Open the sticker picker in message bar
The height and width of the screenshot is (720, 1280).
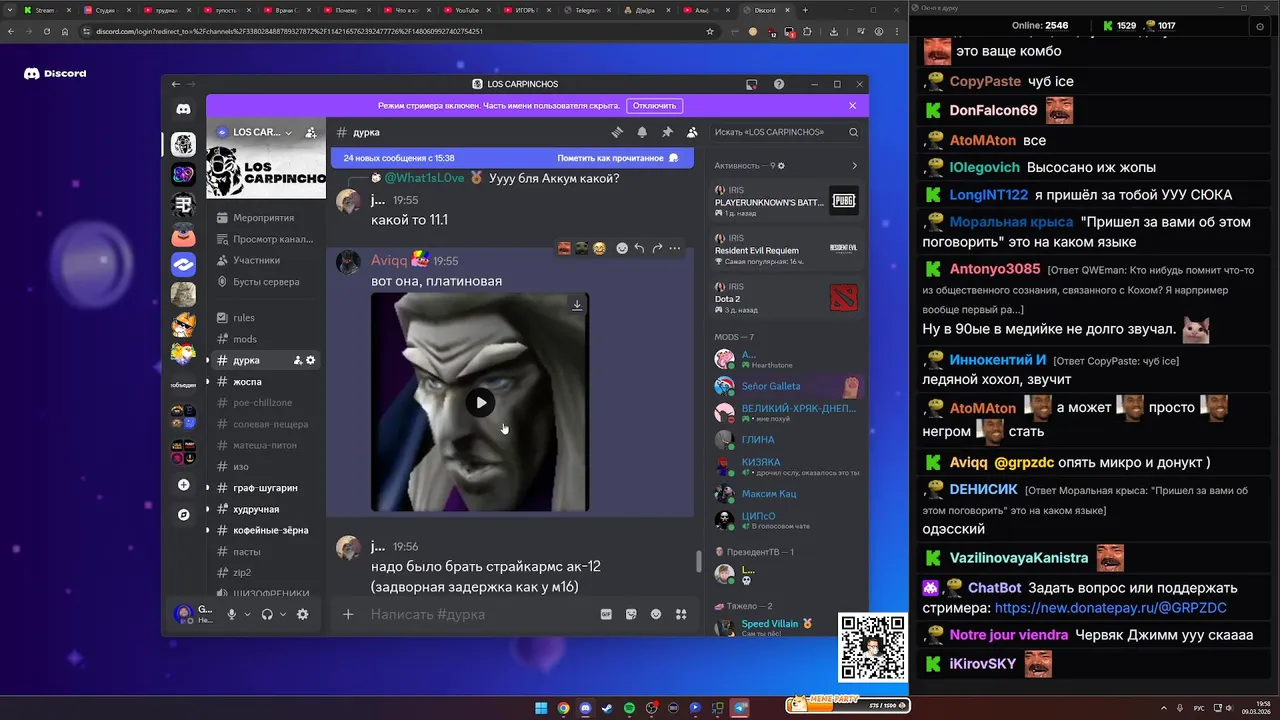pos(631,614)
